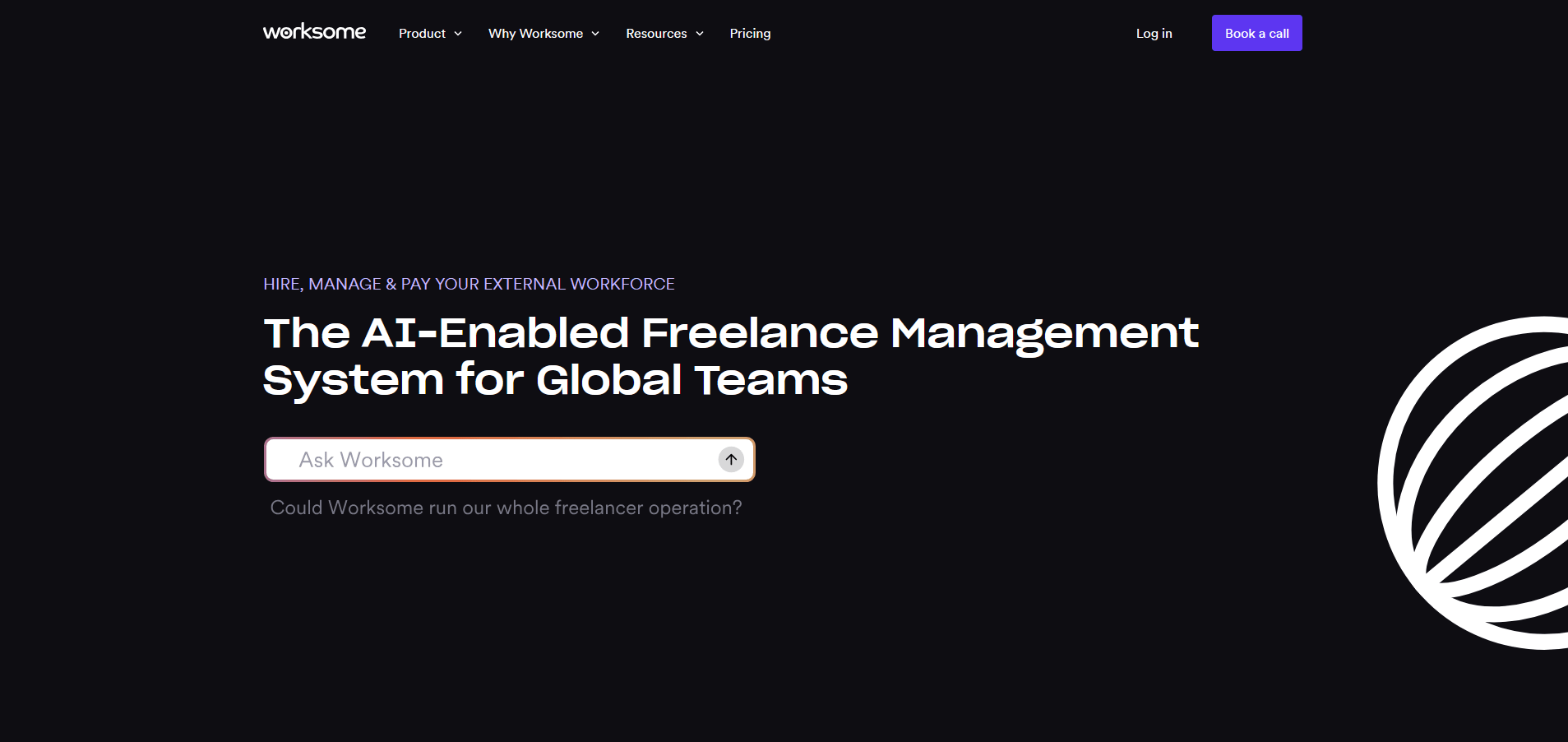1568x742 pixels.
Task: Open the Resources menu
Action: [664, 34]
